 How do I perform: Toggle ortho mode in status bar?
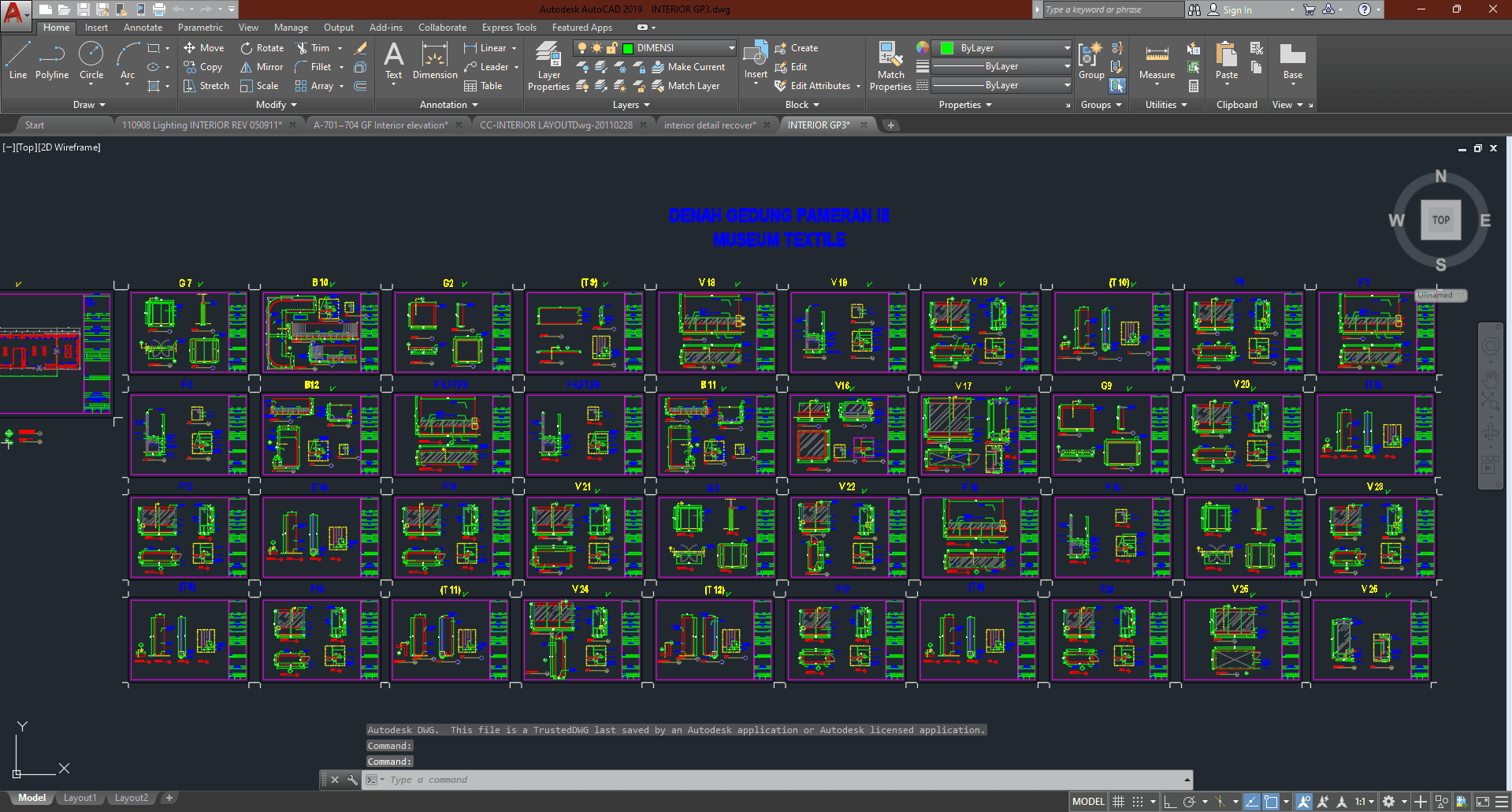coord(1170,802)
